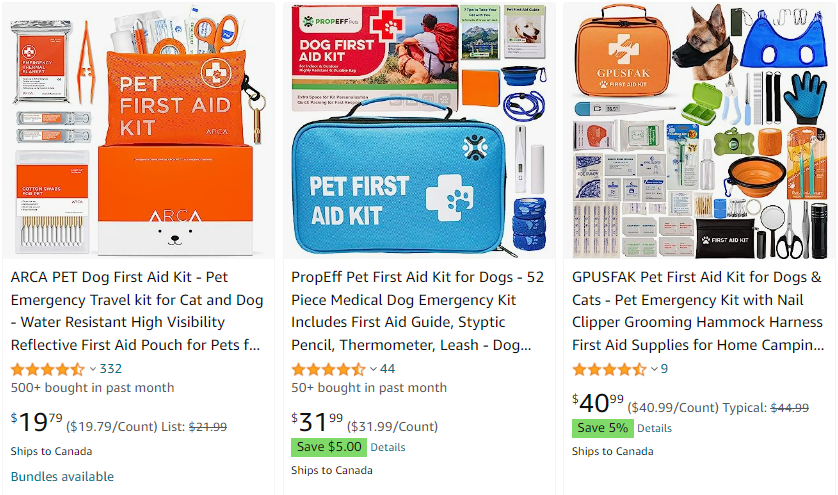
Task: Open GPUSFAK Pet First Aid Kit title
Action: [698, 311]
